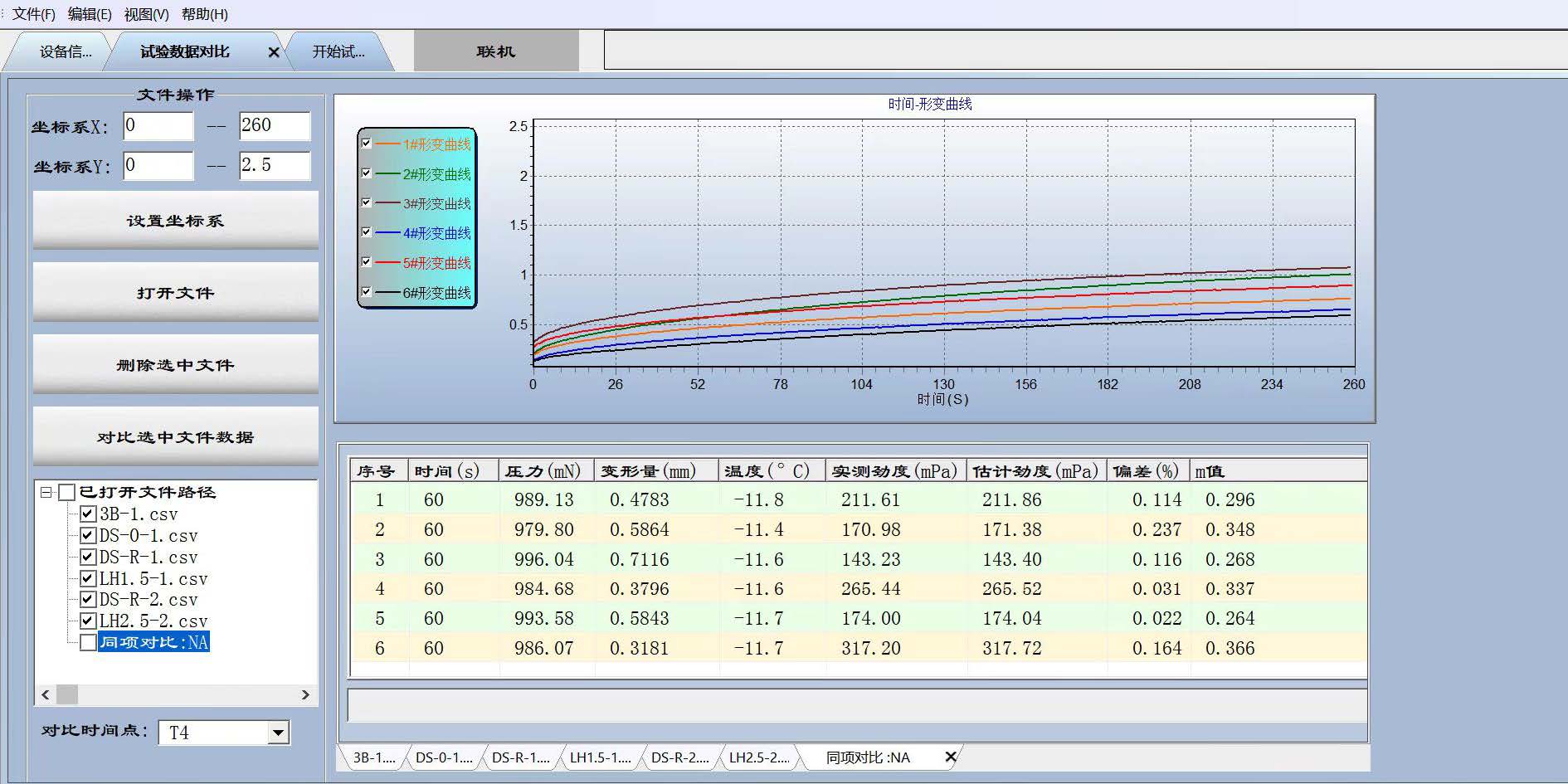Uncheck the DS-0-1.csv file checkbox

pos(88,536)
